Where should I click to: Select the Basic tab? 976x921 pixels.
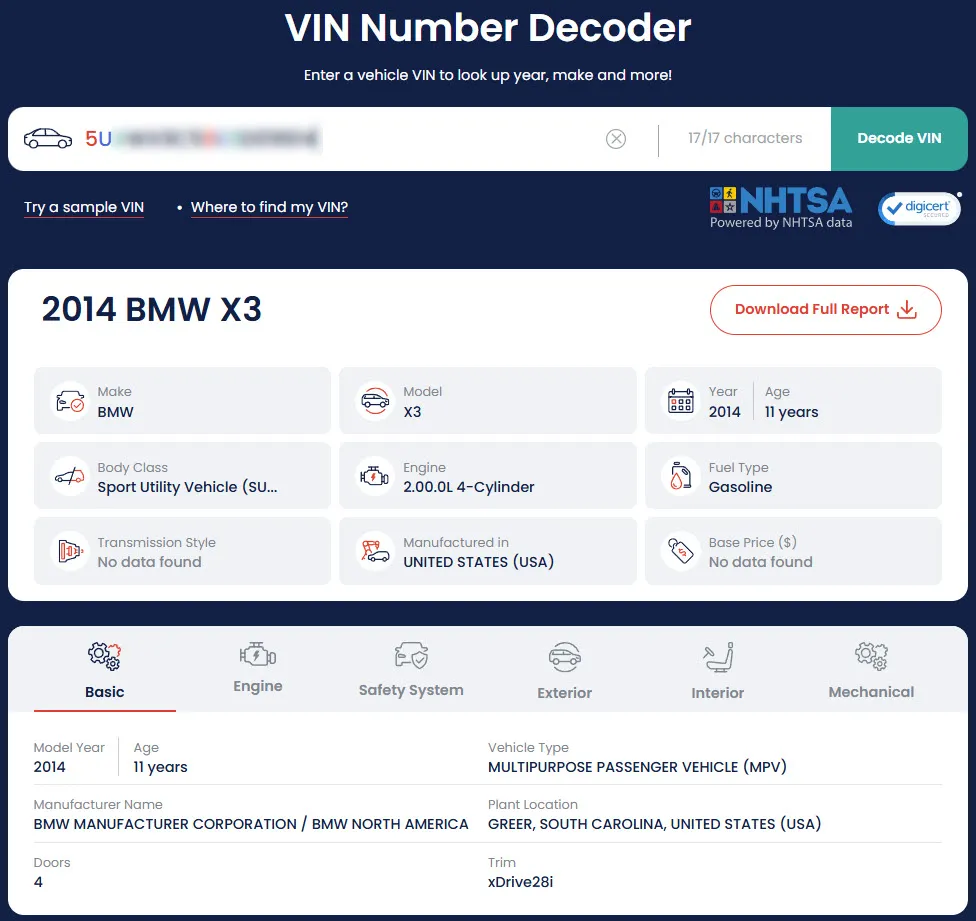(x=105, y=670)
